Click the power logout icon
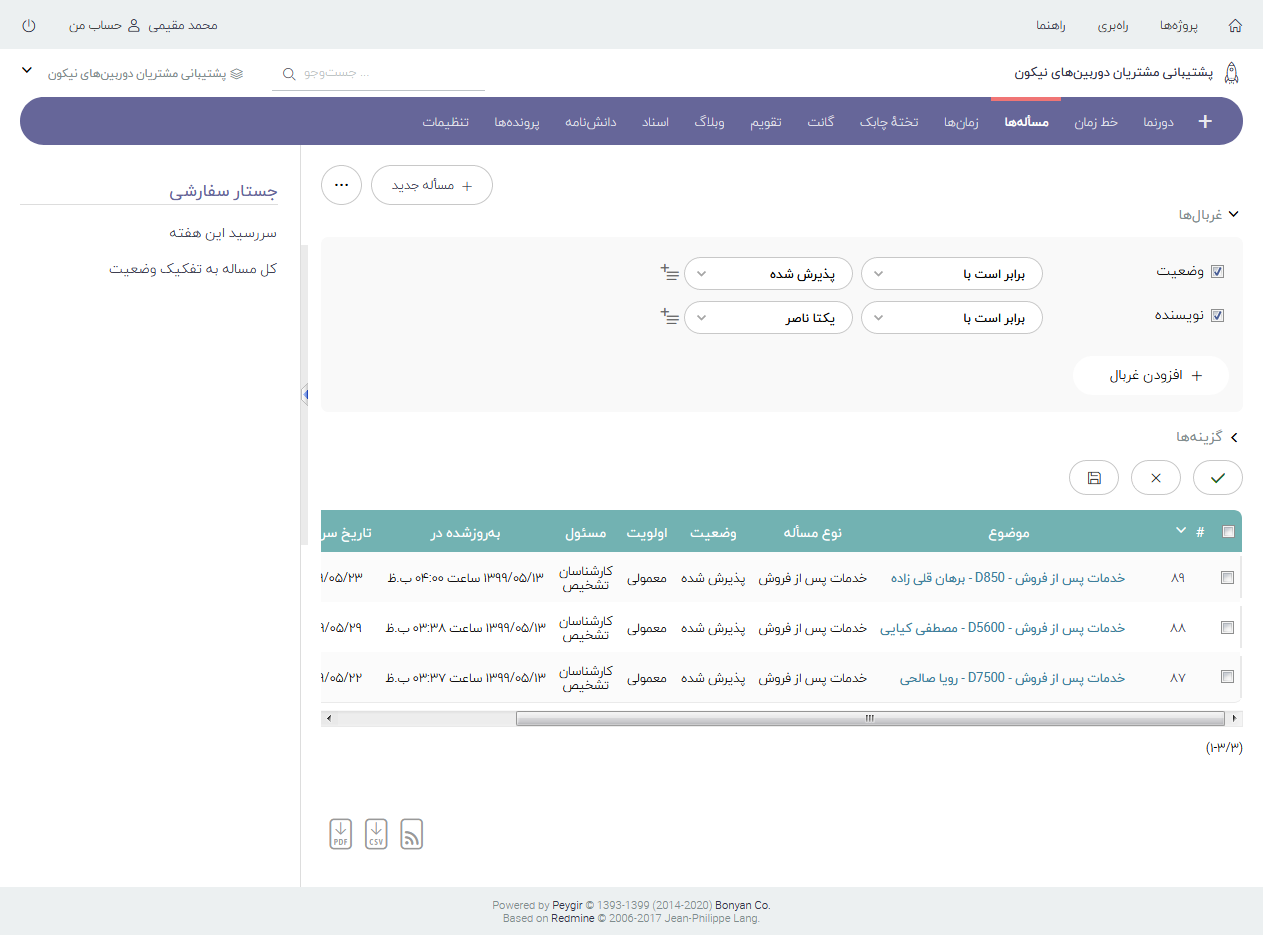 pos(28,25)
